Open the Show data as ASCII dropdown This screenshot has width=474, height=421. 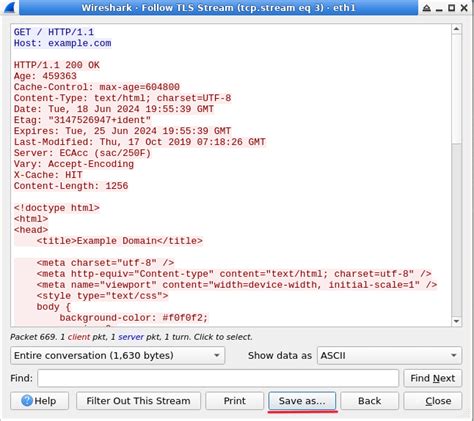coord(389,355)
